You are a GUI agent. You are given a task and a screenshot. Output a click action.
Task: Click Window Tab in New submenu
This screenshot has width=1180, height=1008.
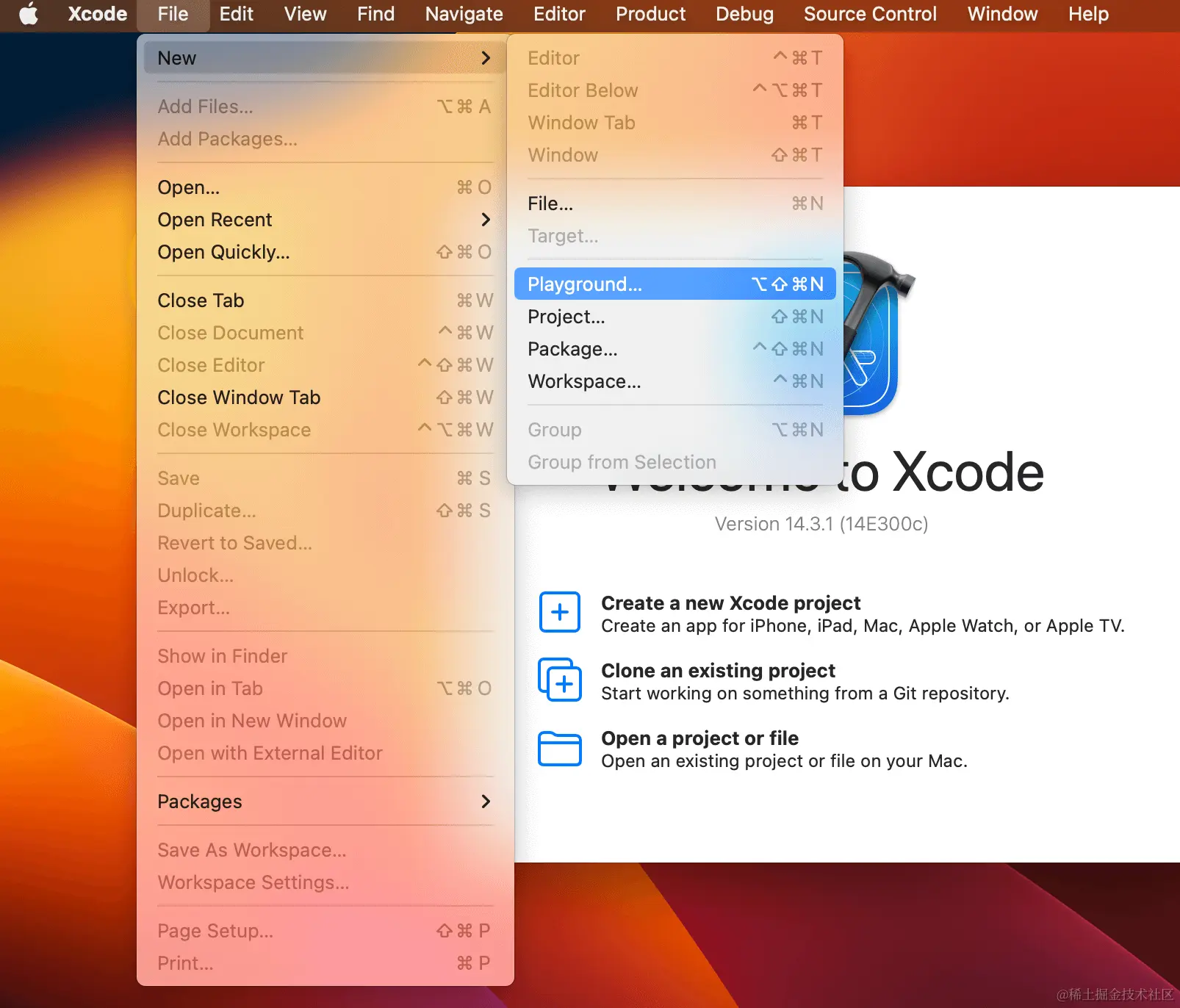pos(675,123)
